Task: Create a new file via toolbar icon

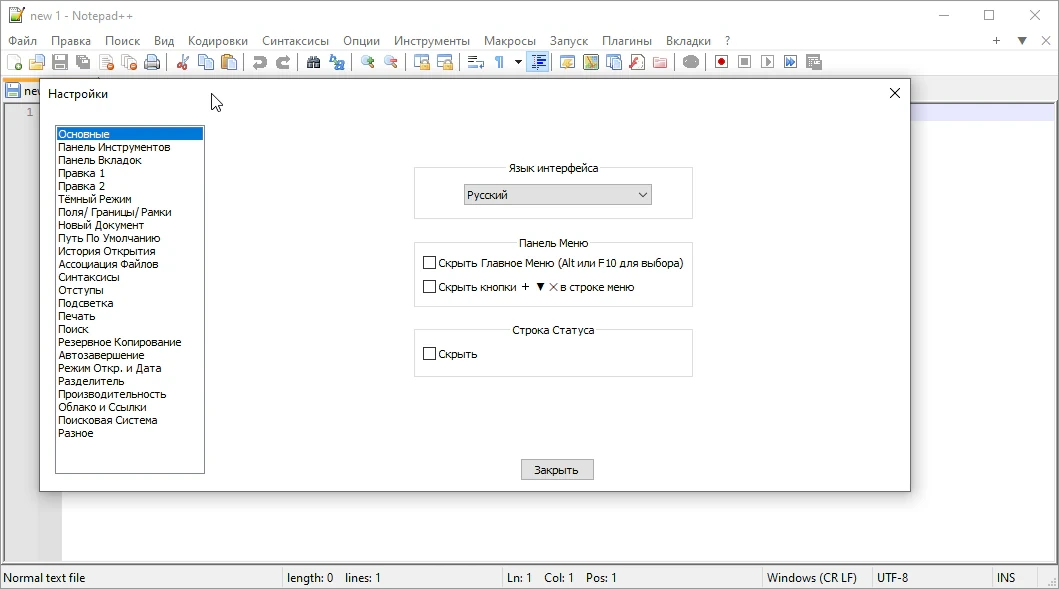Action: click(14, 62)
